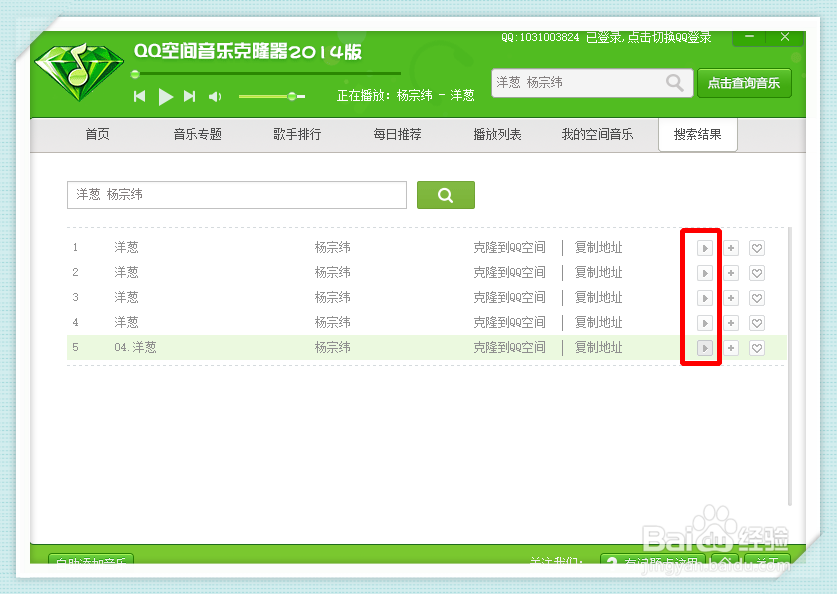This screenshot has height=594, width=837.
Task: Click 复制地址 in row 2
Action: coord(598,273)
